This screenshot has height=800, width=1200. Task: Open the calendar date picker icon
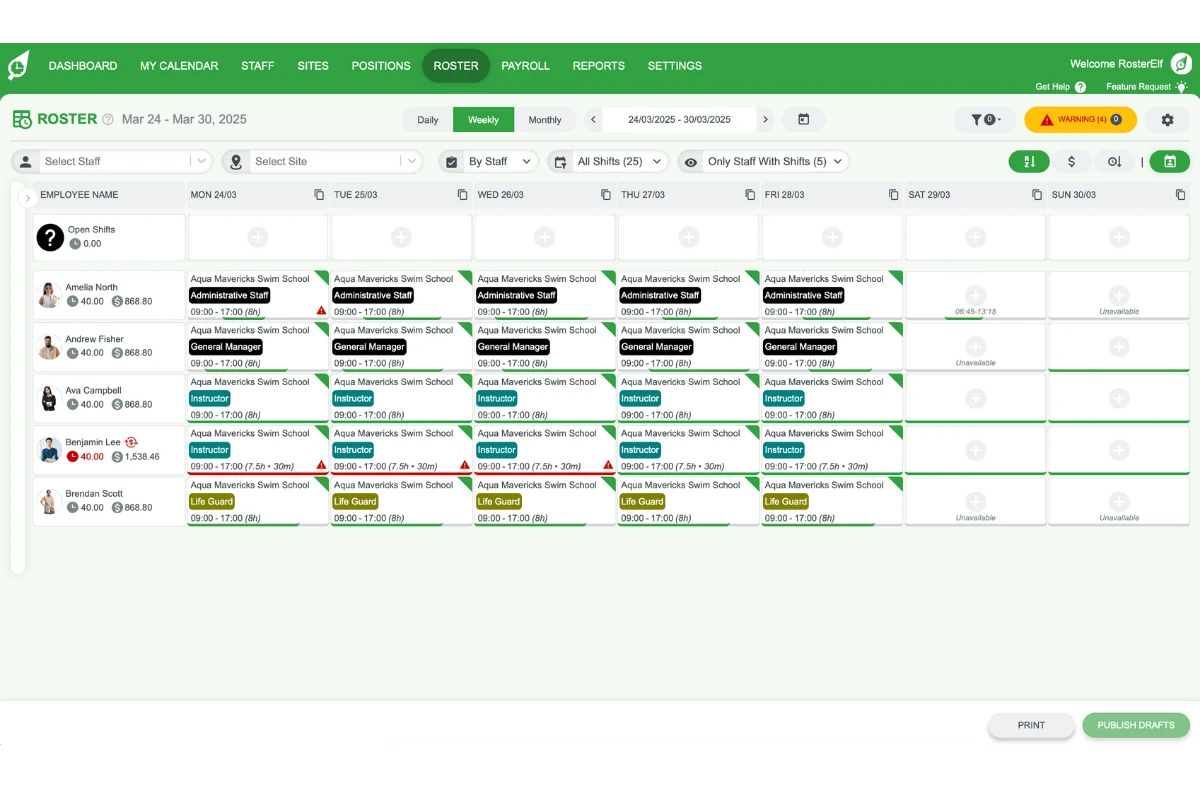(803, 120)
